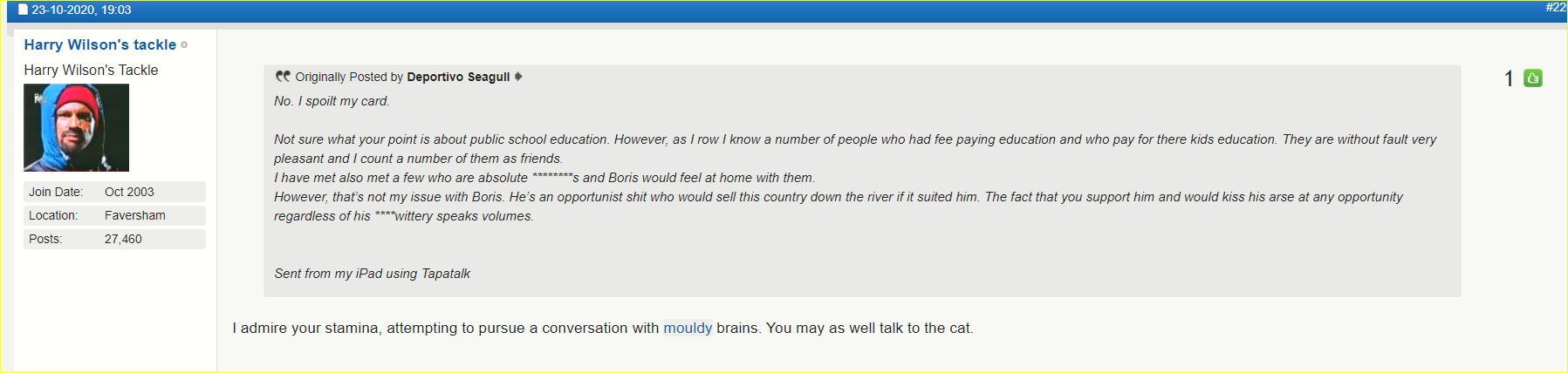This screenshot has width=1568, height=373.
Task: Select the Deportivo Seagull name in quote header
Action: pyautogui.click(x=458, y=77)
